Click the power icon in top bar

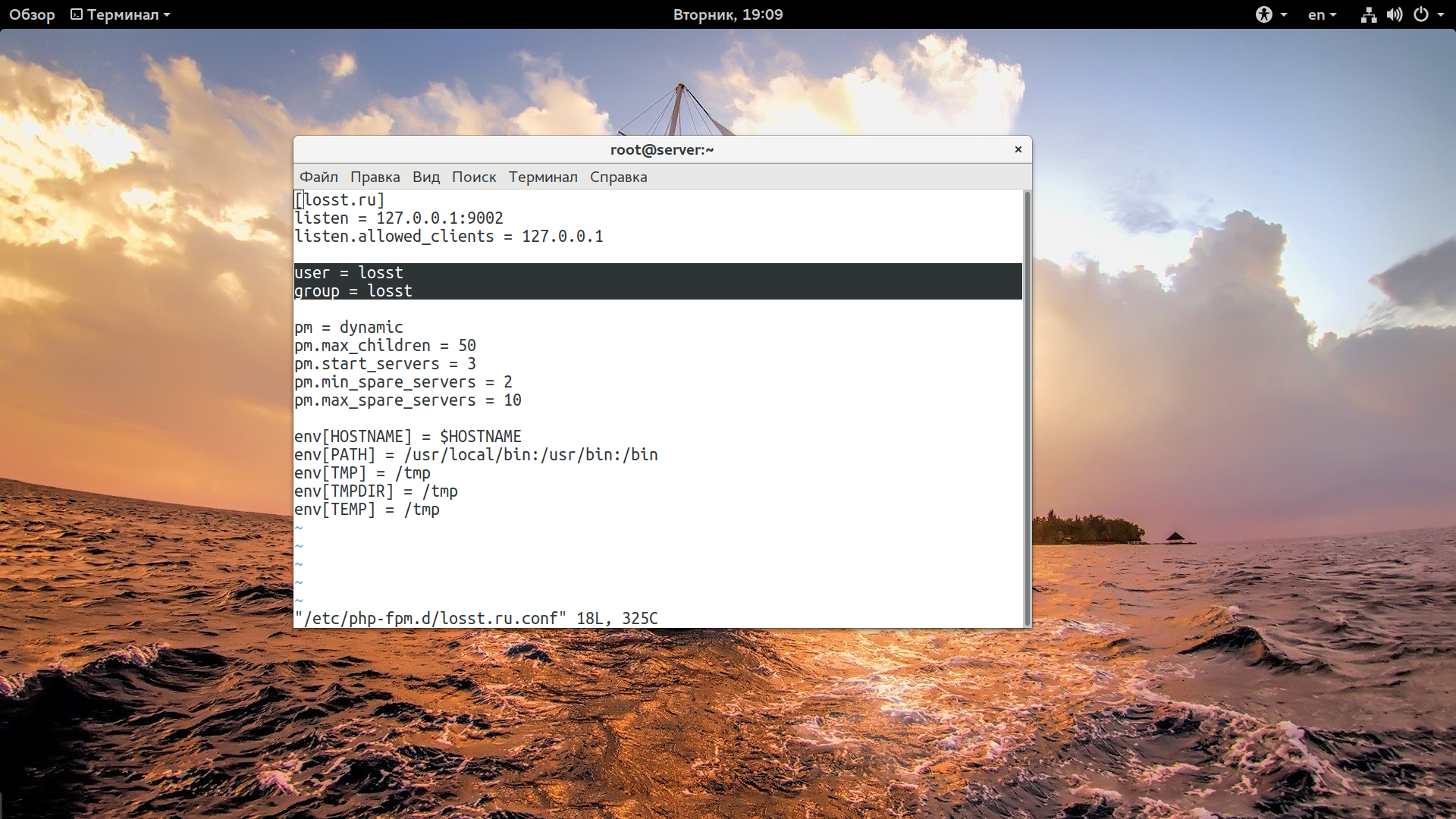click(x=1421, y=14)
